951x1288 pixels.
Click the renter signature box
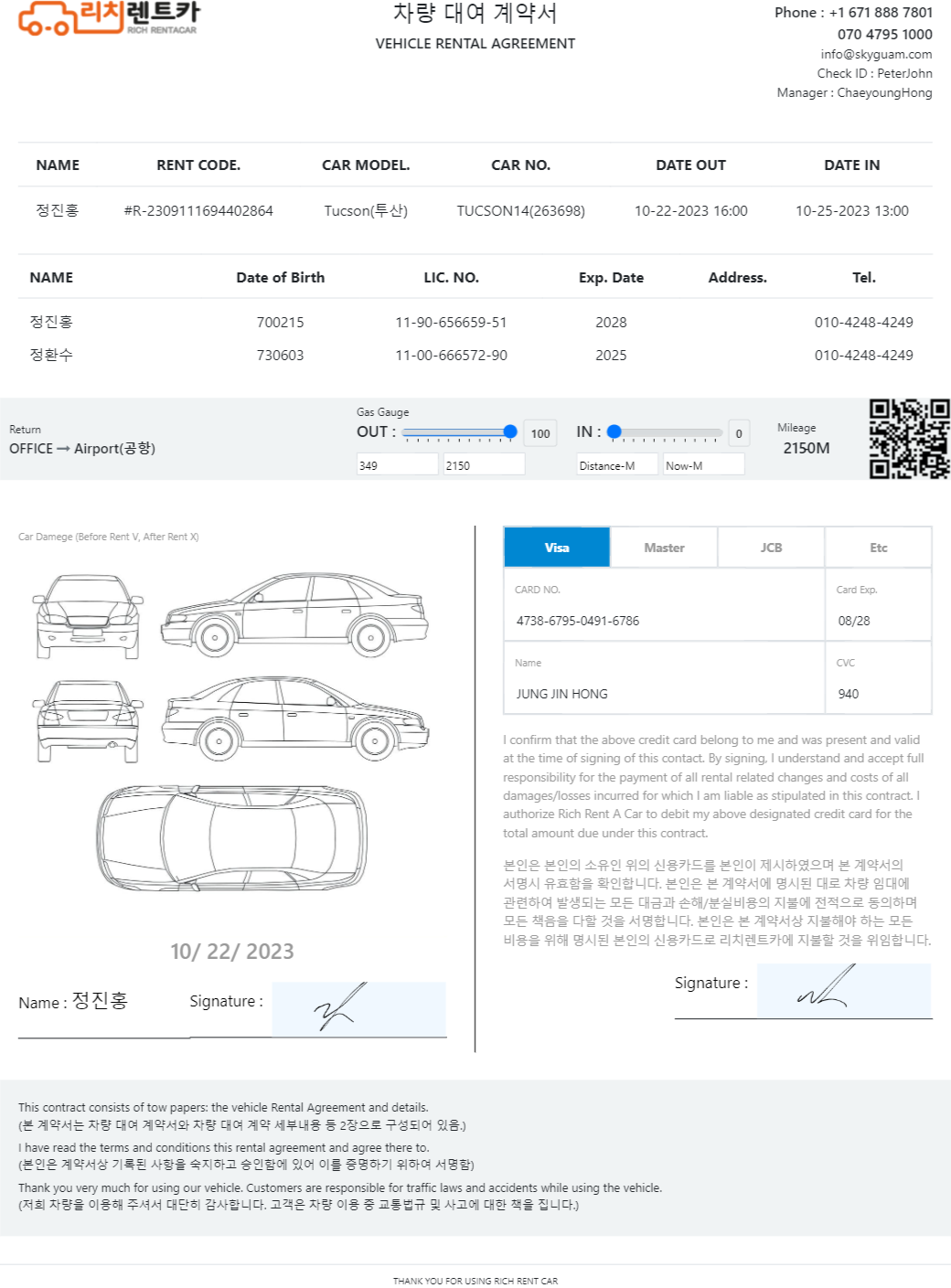tap(358, 1009)
